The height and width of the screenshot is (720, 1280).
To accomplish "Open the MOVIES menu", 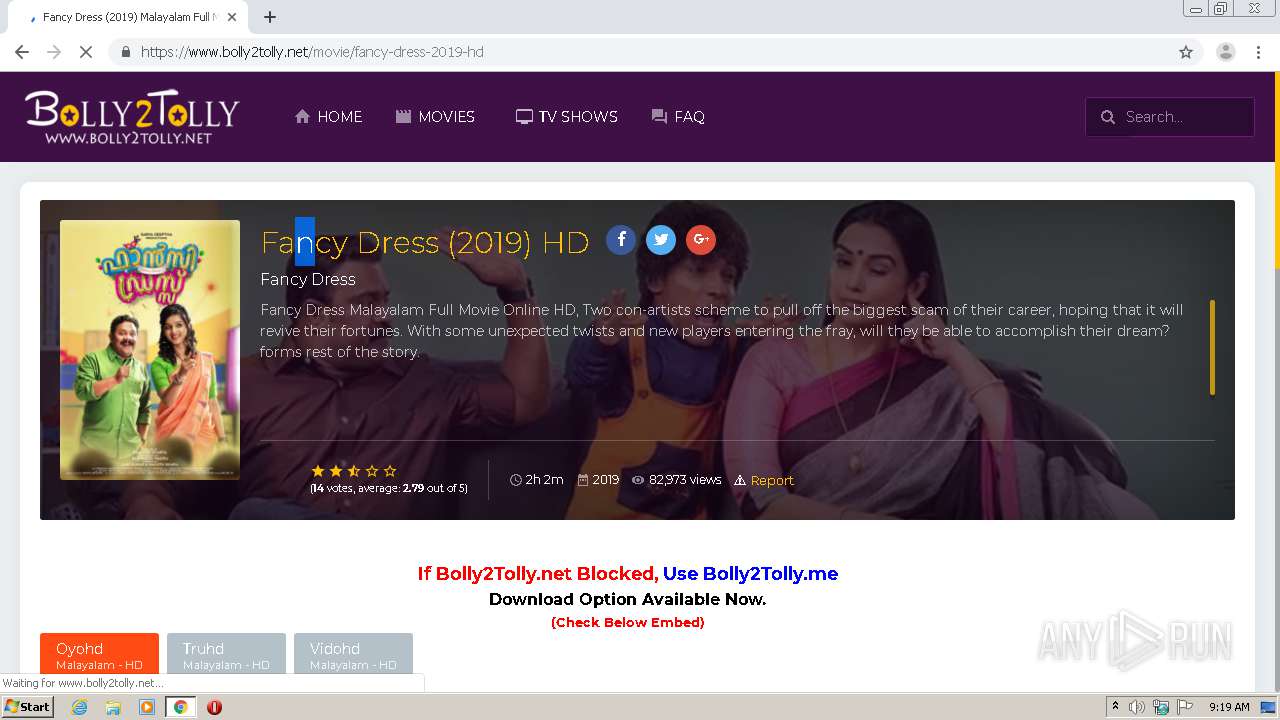I will click(x=435, y=117).
